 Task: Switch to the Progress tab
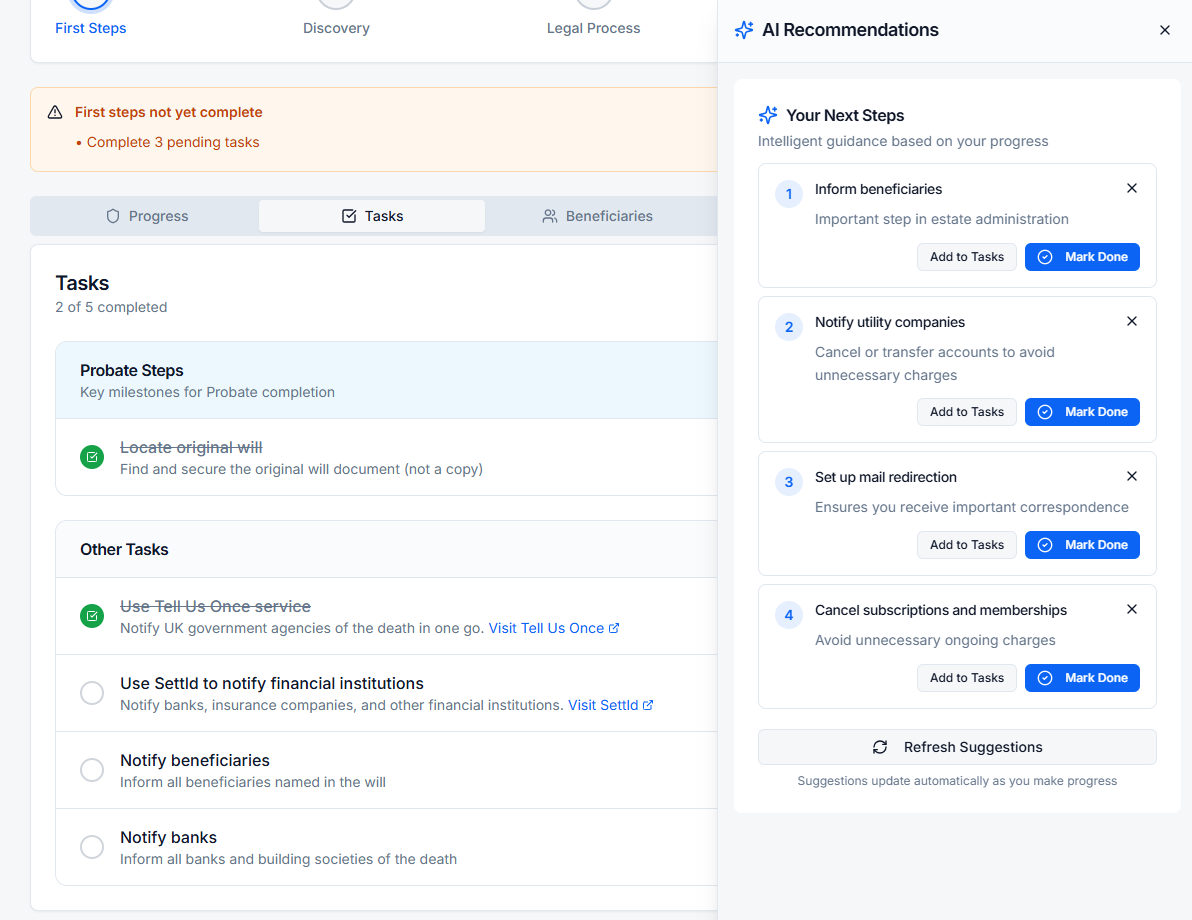147,215
